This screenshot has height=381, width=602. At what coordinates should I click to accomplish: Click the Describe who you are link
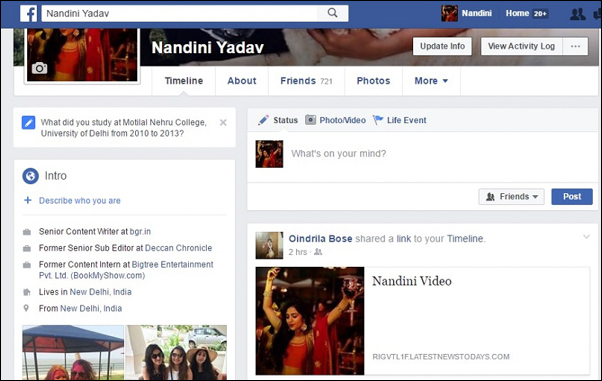coord(80,200)
